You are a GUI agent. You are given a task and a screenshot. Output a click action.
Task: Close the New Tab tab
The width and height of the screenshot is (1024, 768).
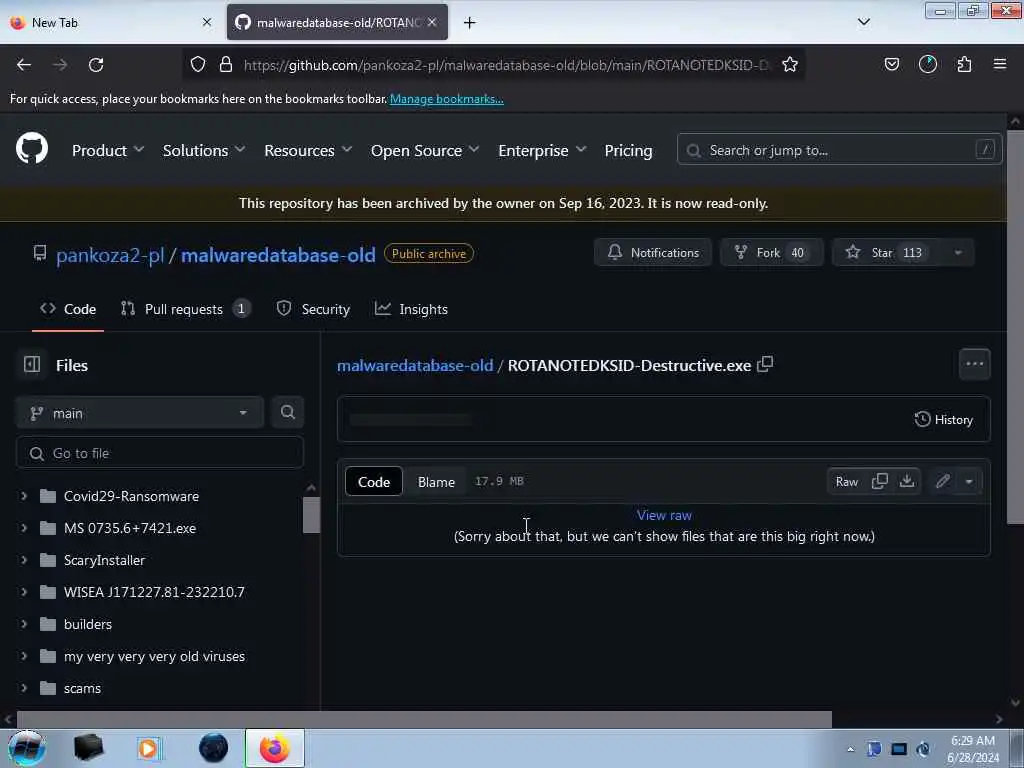207,22
